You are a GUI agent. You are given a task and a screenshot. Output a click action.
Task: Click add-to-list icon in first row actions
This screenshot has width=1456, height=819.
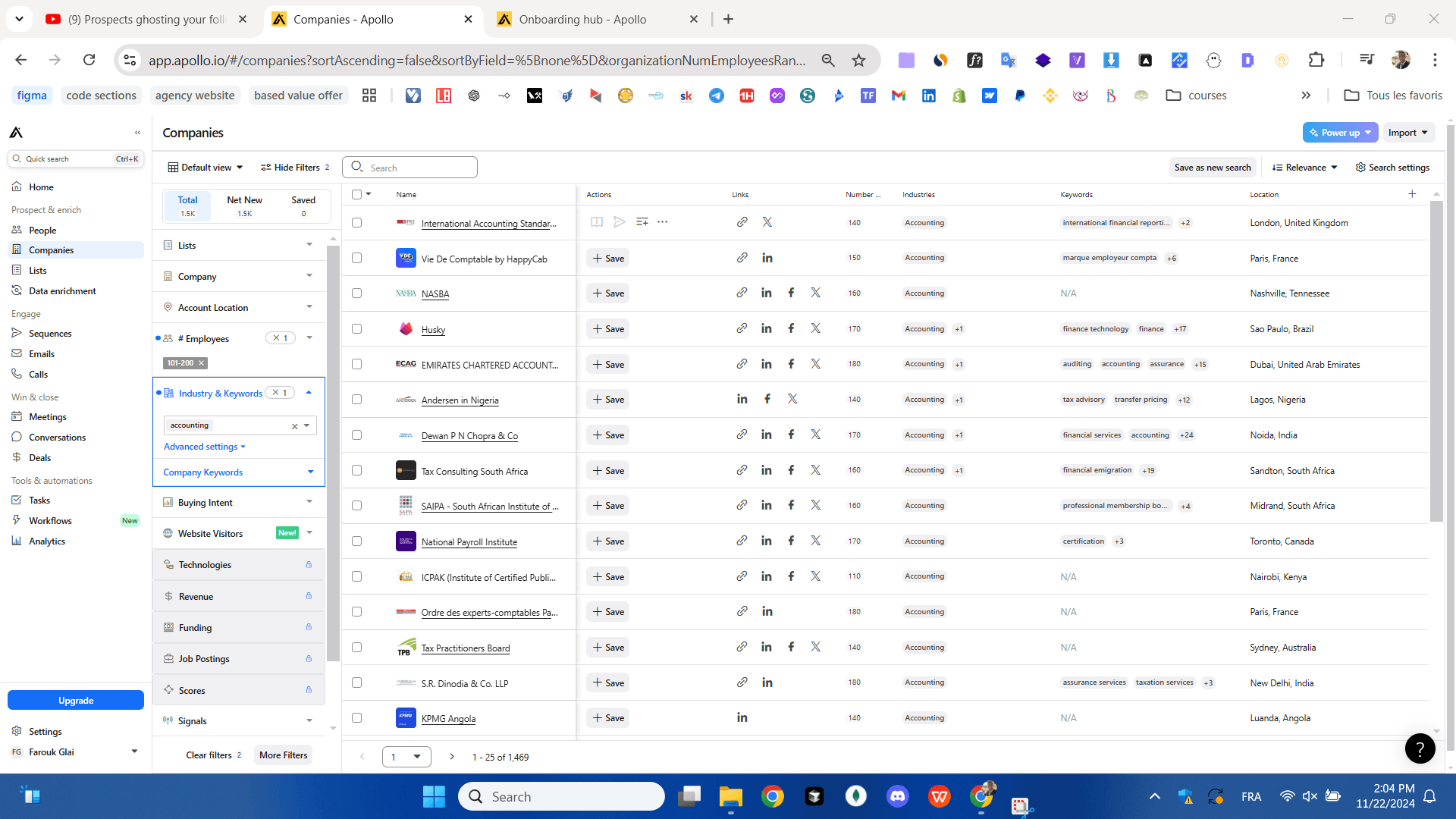642,222
